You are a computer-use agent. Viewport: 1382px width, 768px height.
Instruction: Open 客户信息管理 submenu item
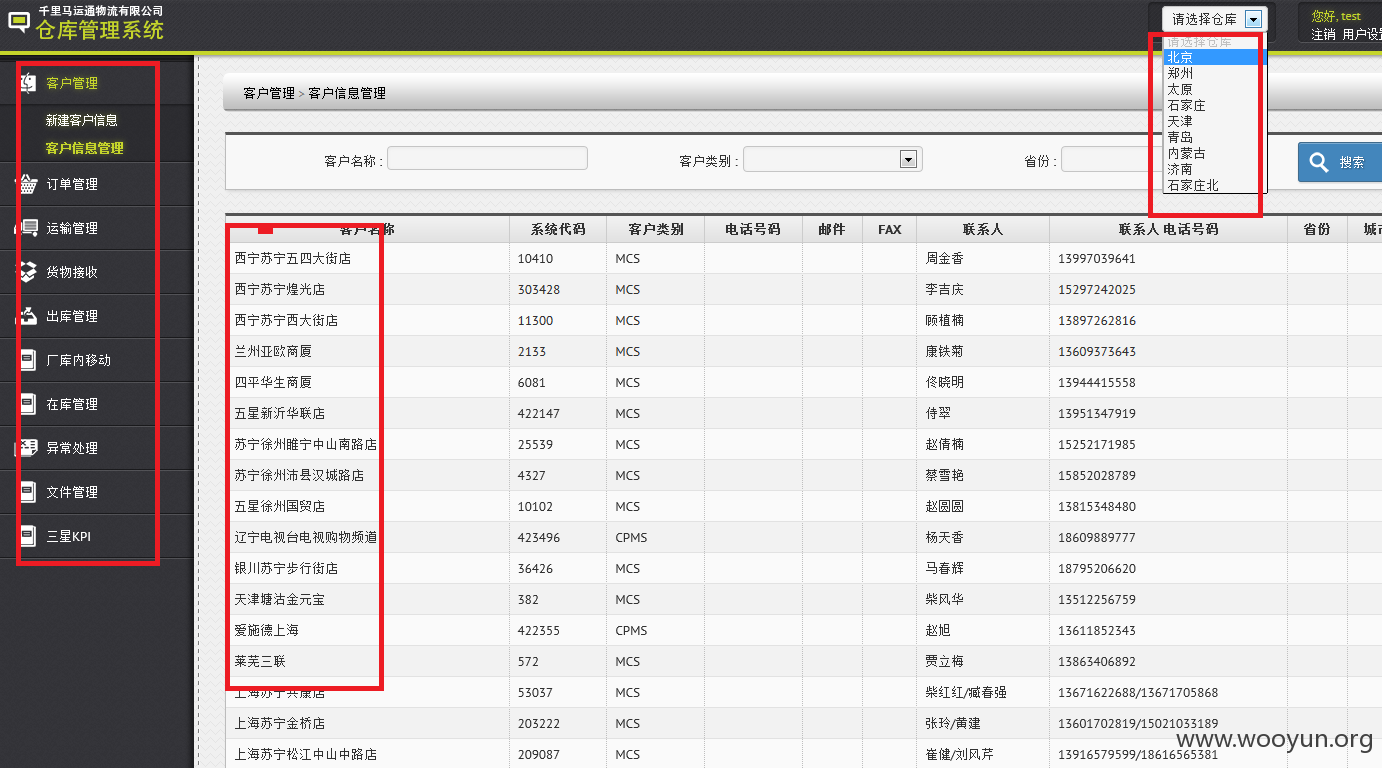tap(85, 148)
